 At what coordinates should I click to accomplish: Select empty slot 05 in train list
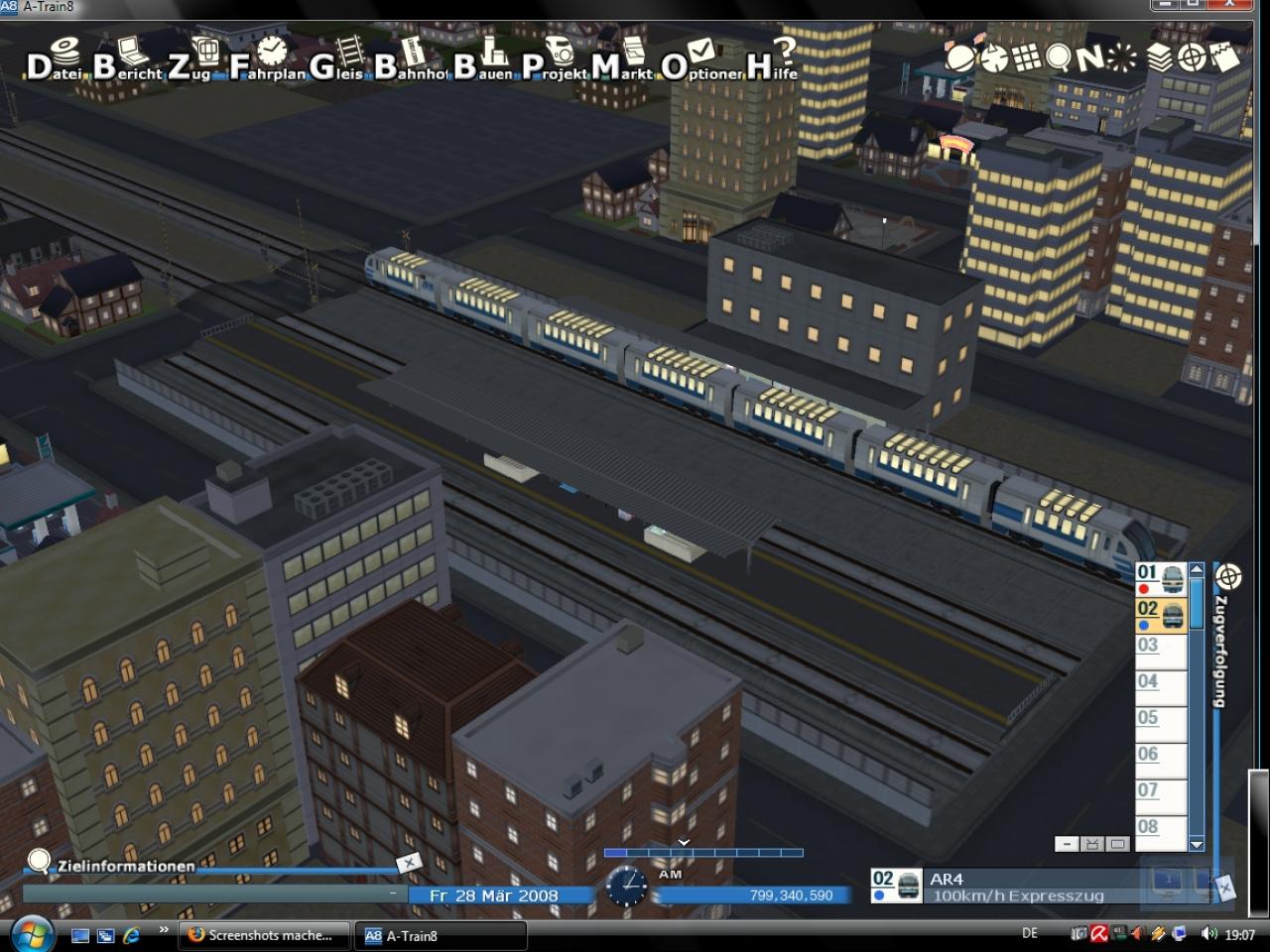[x=1161, y=725]
